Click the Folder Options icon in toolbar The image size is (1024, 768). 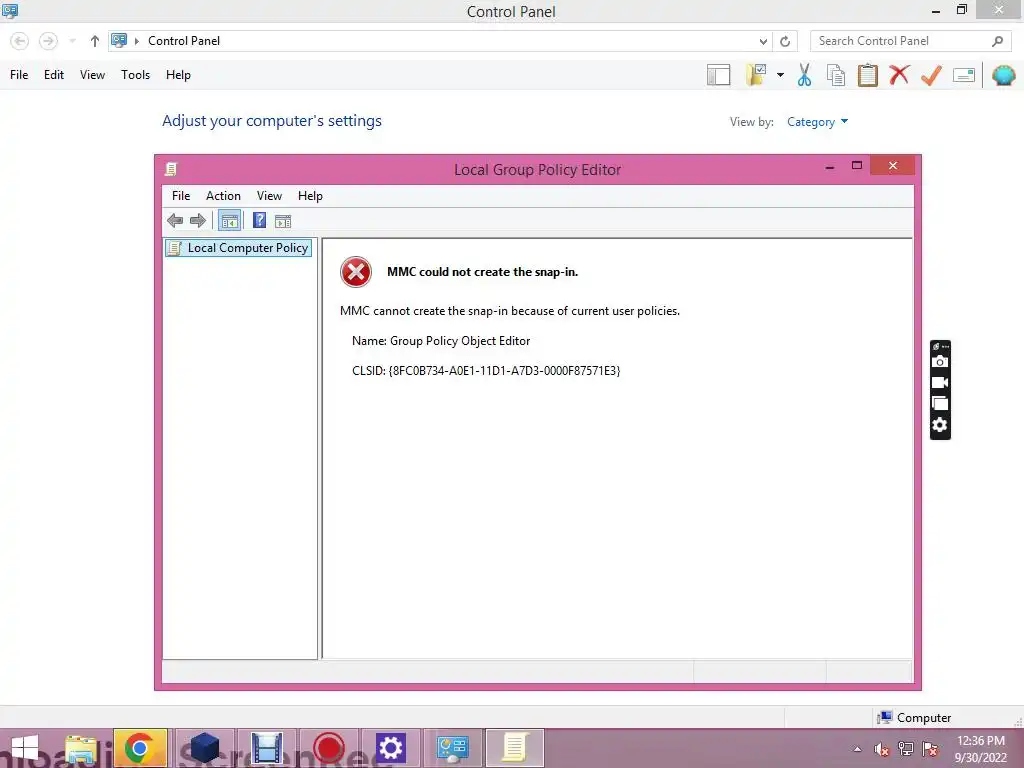[756, 75]
